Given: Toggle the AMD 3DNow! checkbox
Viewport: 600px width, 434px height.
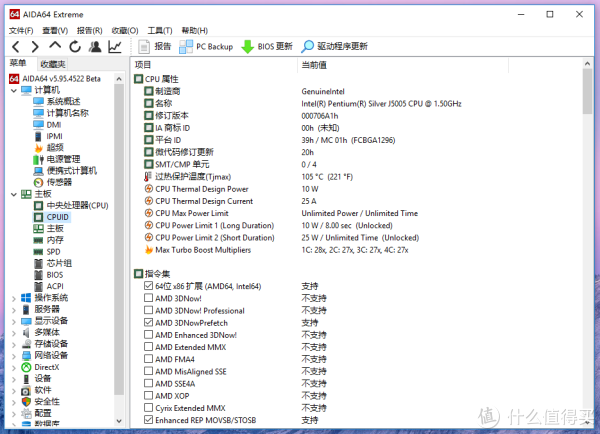Looking at the screenshot, I should coord(148,298).
